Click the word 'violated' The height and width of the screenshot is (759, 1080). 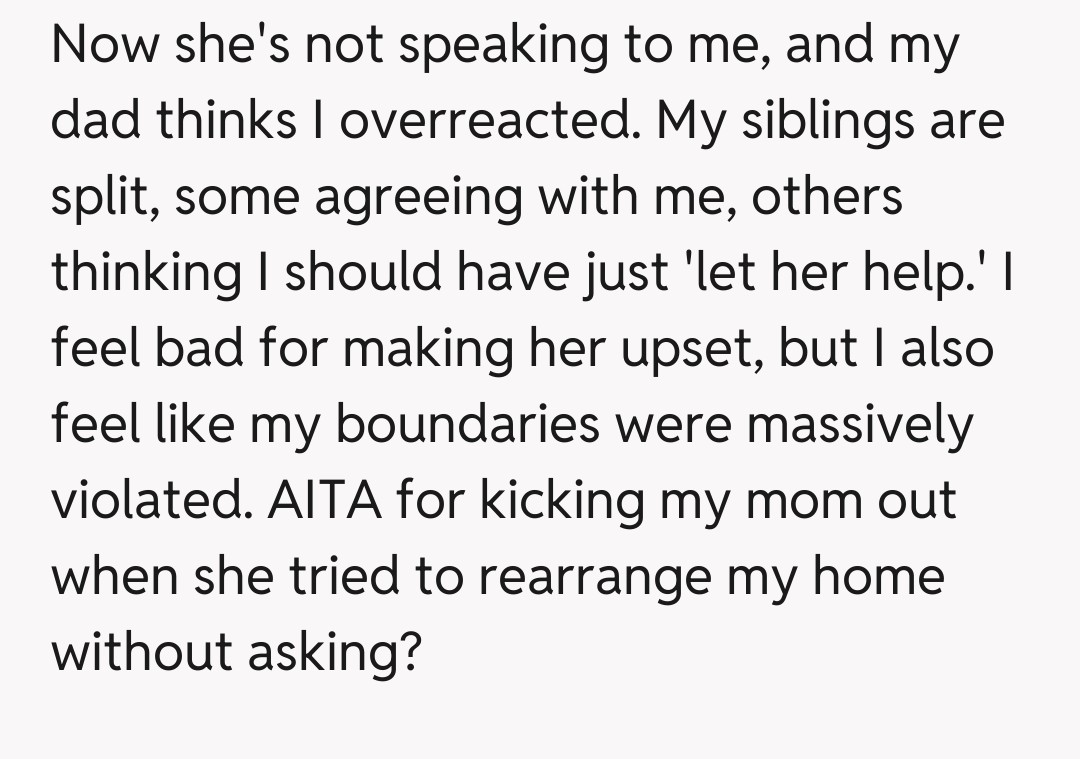[x=148, y=500]
